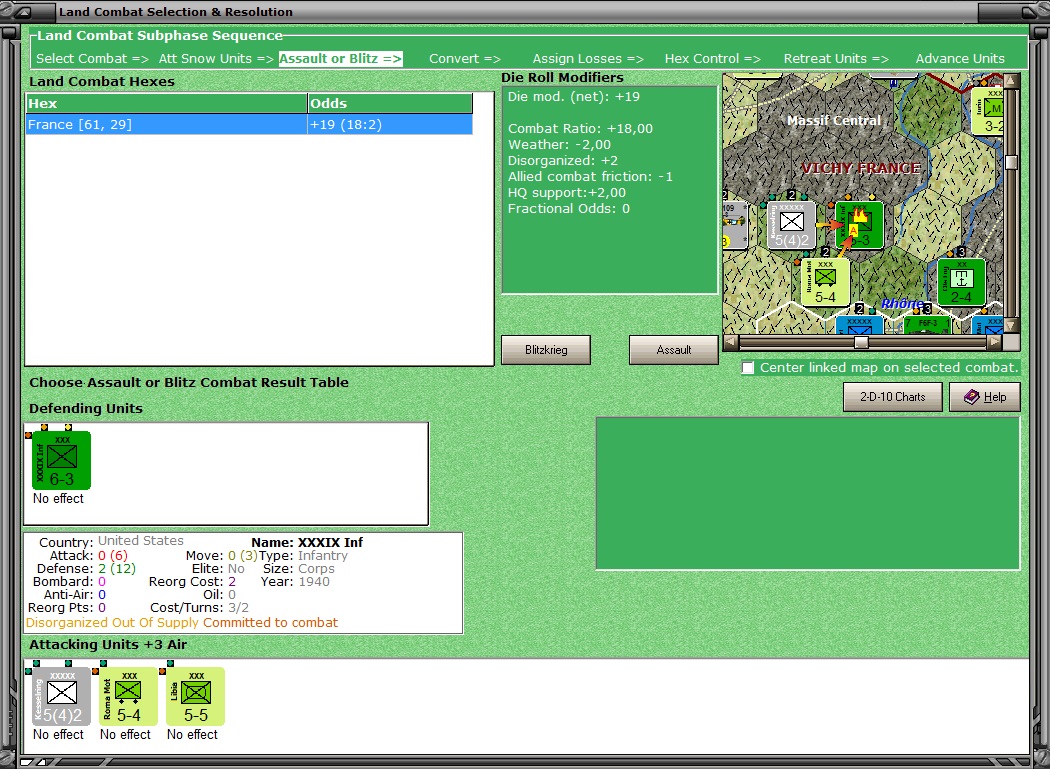Select the Libia 5-5 attacking unit
Image resolution: width=1050 pixels, height=769 pixels.
coord(196,696)
